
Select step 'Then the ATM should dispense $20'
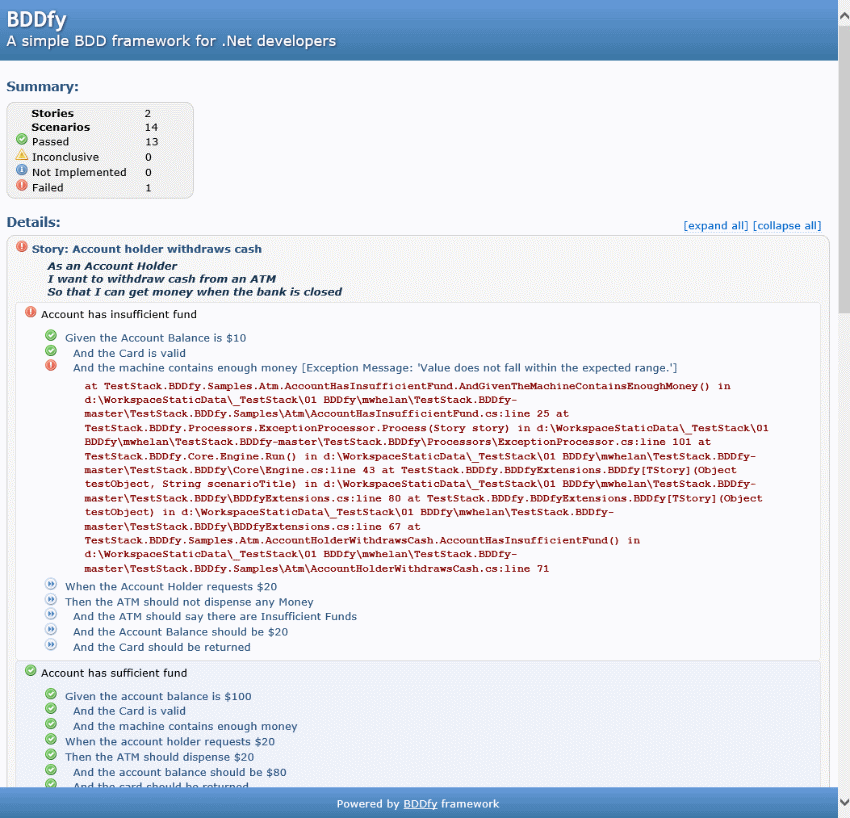(159, 757)
